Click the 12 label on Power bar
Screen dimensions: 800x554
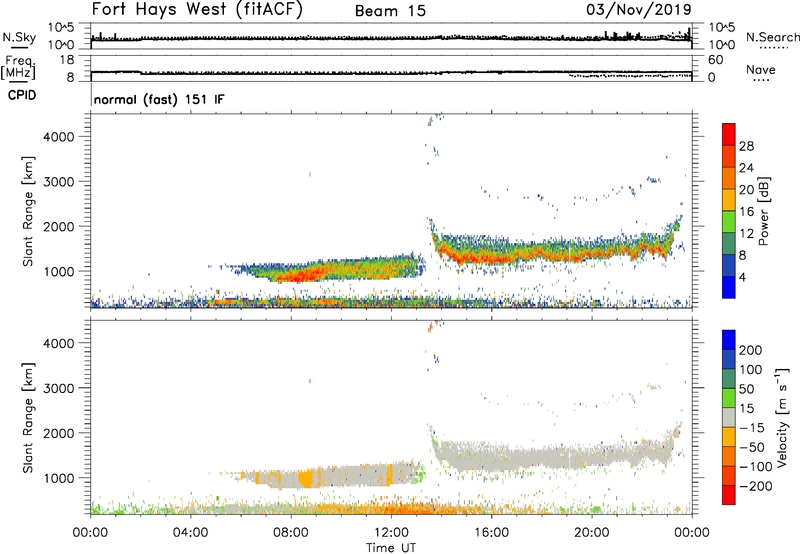pyautogui.click(x=746, y=234)
